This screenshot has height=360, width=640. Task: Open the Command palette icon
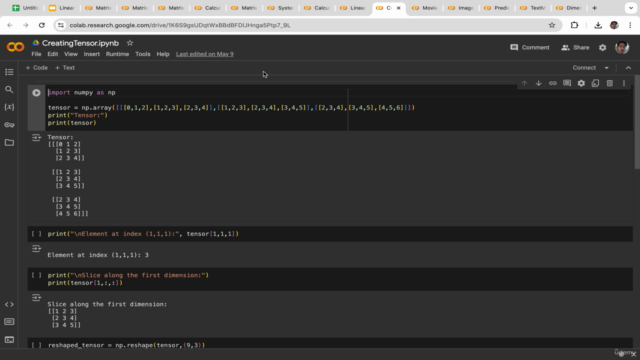click(x=9, y=322)
